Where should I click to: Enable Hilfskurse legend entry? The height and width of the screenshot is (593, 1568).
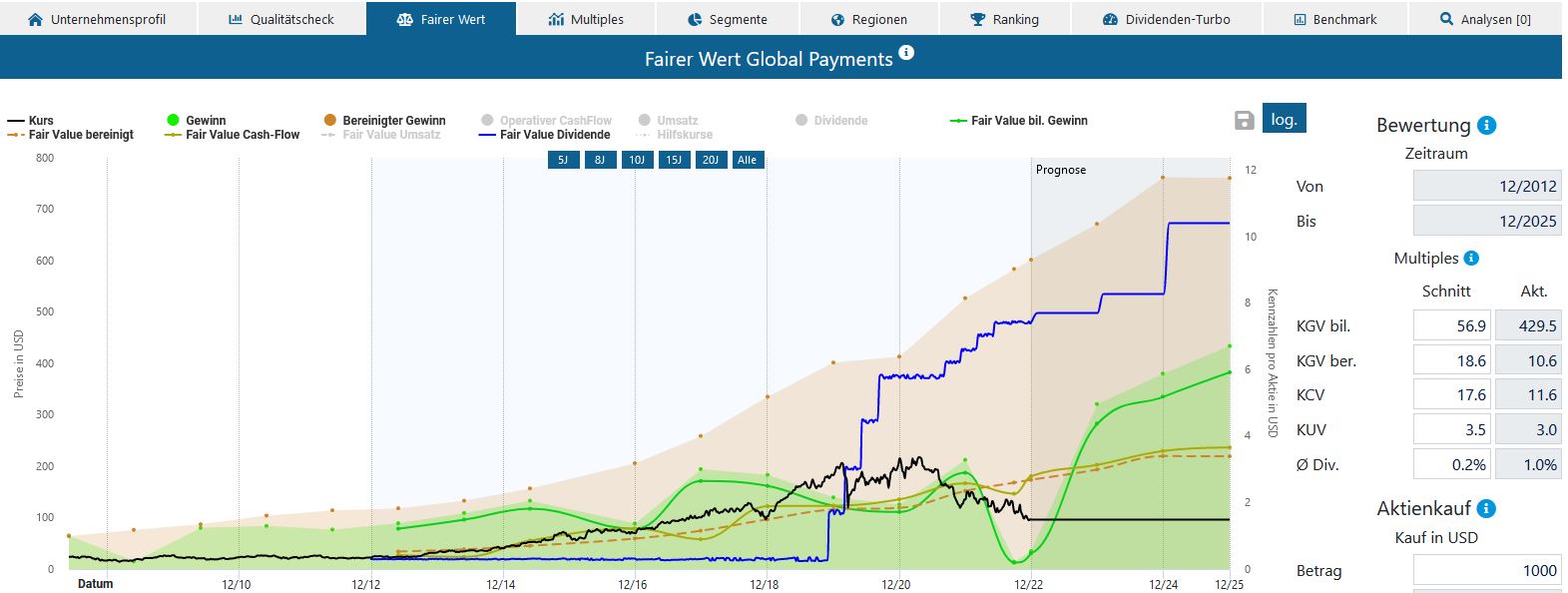point(675,134)
